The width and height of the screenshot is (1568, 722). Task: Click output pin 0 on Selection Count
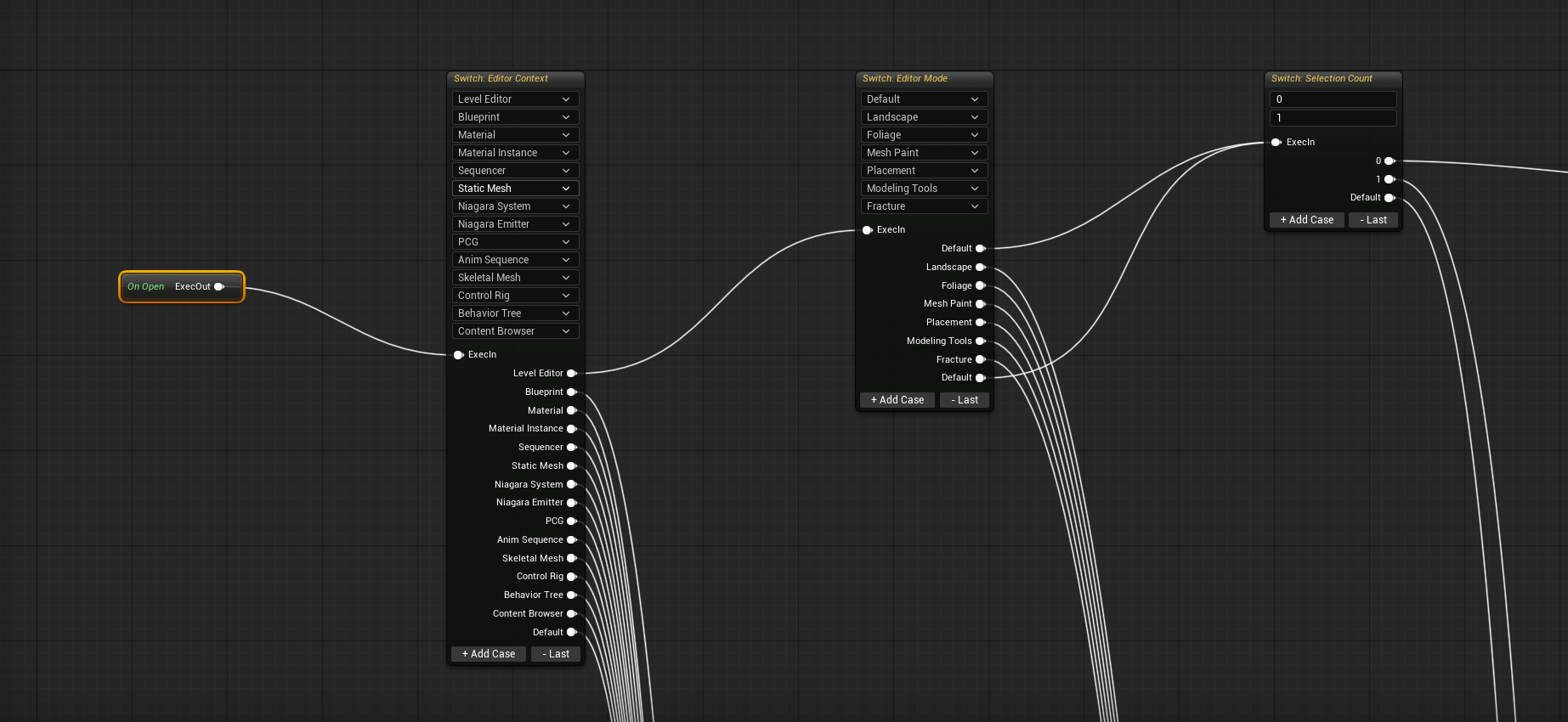pyautogui.click(x=1390, y=161)
